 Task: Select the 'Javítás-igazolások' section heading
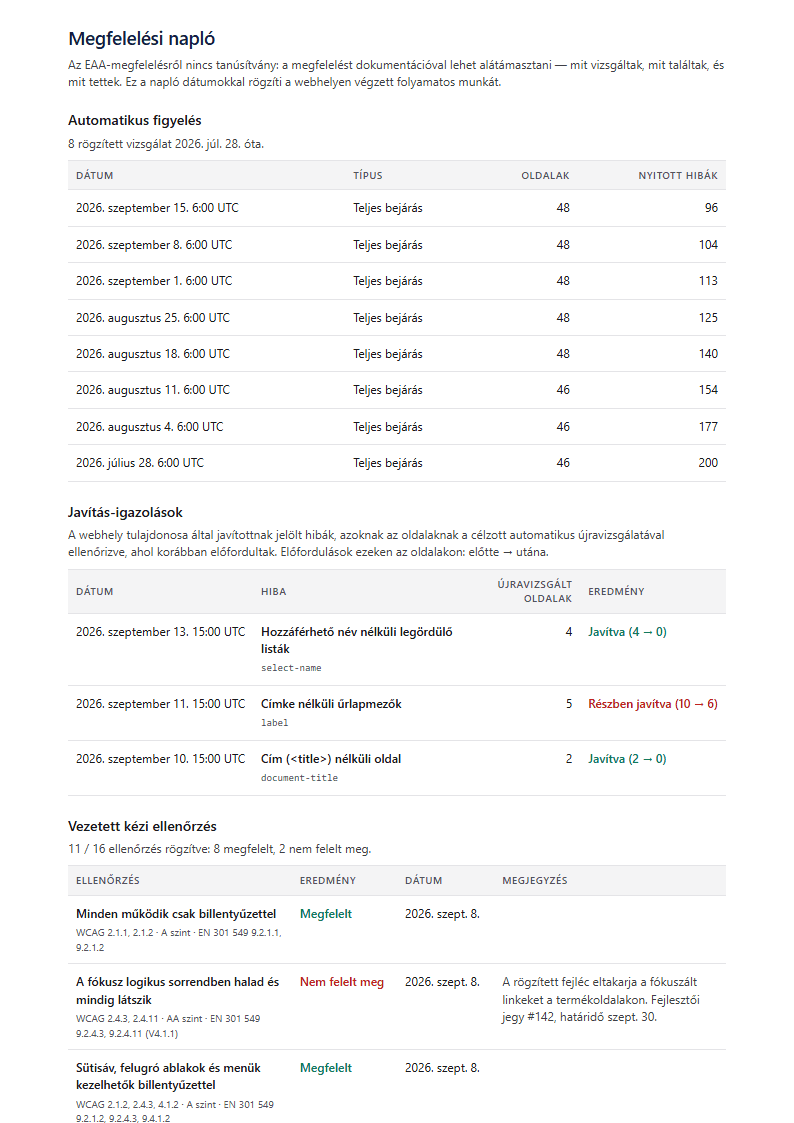125,512
